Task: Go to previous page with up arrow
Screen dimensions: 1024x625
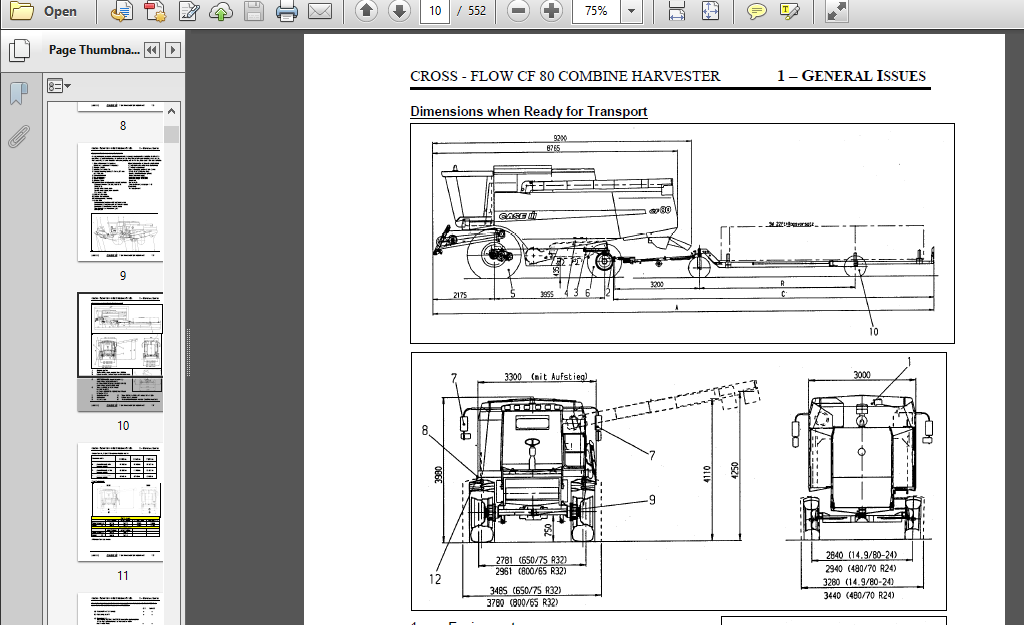Action: (x=366, y=11)
